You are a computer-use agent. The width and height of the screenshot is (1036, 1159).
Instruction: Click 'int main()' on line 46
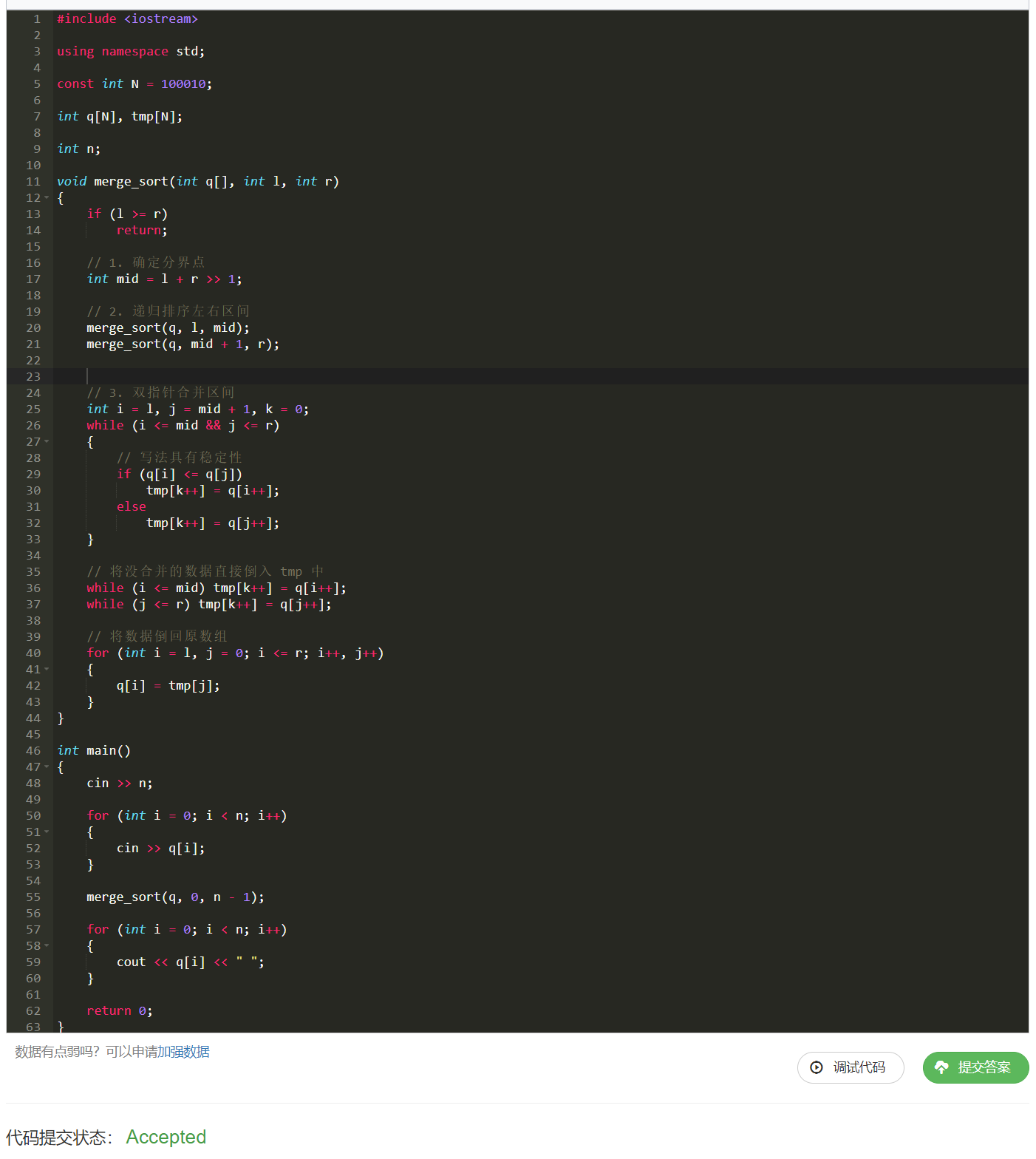(94, 750)
